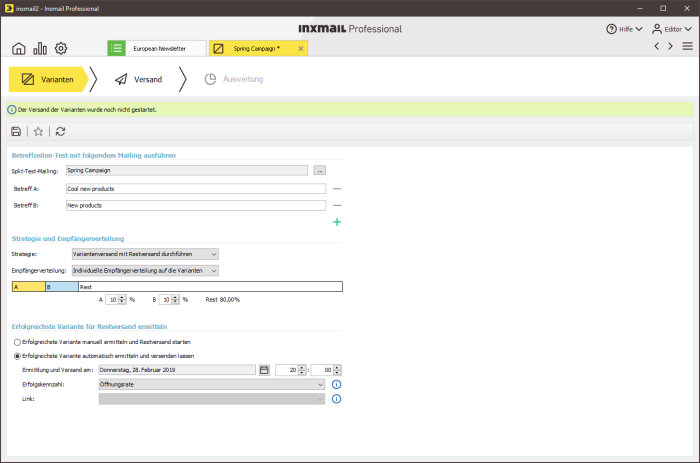Image resolution: width=700 pixels, height=463 pixels.
Task: Select manual determination of best variant
Action: click(17, 342)
